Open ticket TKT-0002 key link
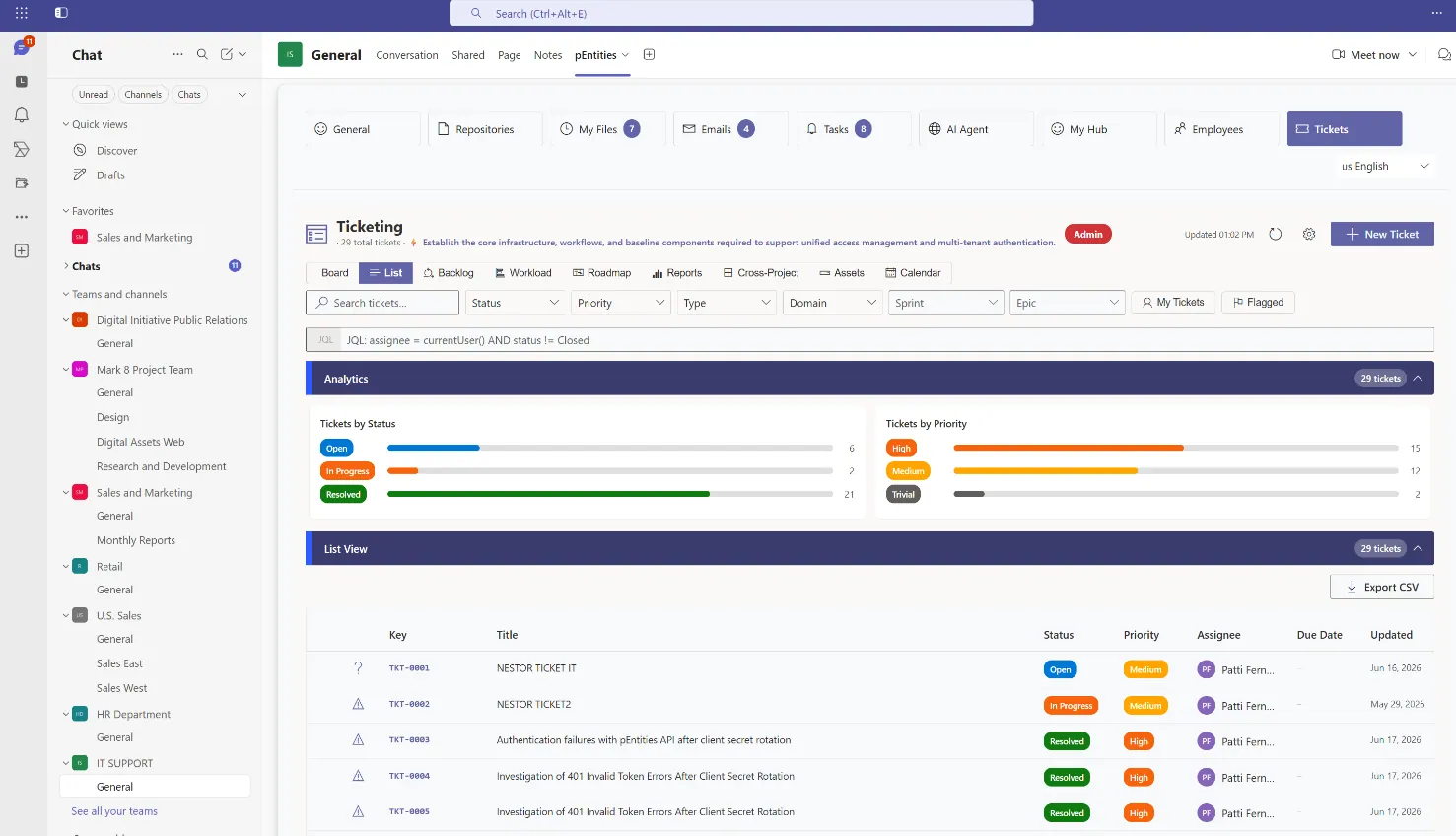This screenshot has width=1456, height=836. point(409,705)
